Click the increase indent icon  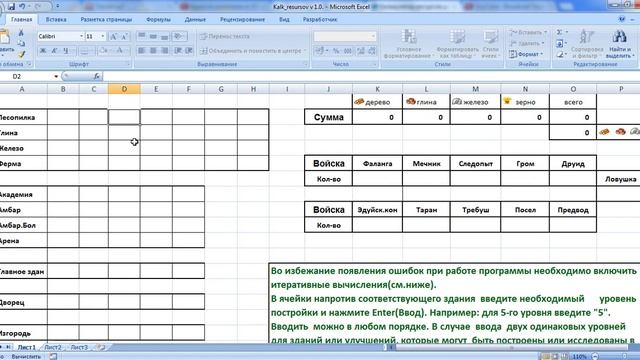(189, 51)
